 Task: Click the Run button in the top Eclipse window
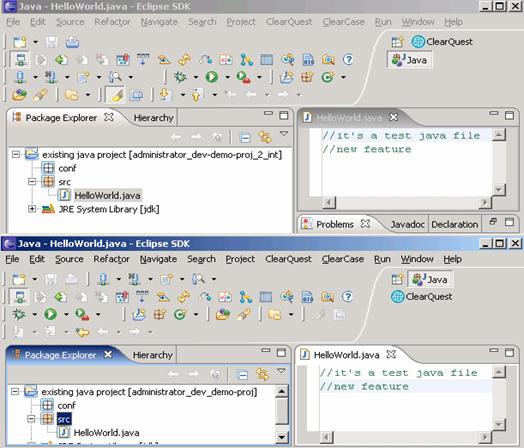coord(212,77)
